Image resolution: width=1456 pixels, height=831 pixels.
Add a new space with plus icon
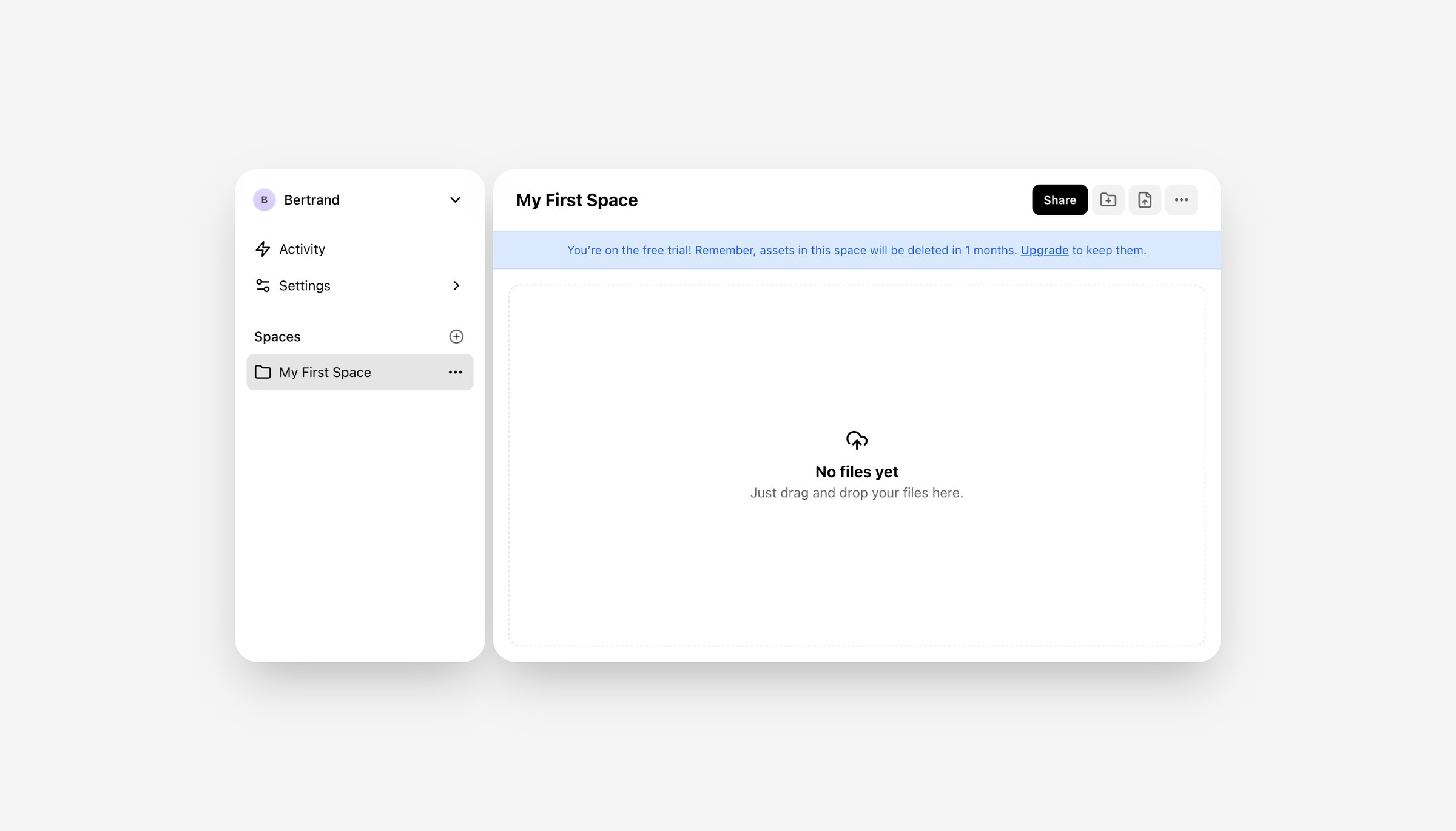tap(456, 336)
